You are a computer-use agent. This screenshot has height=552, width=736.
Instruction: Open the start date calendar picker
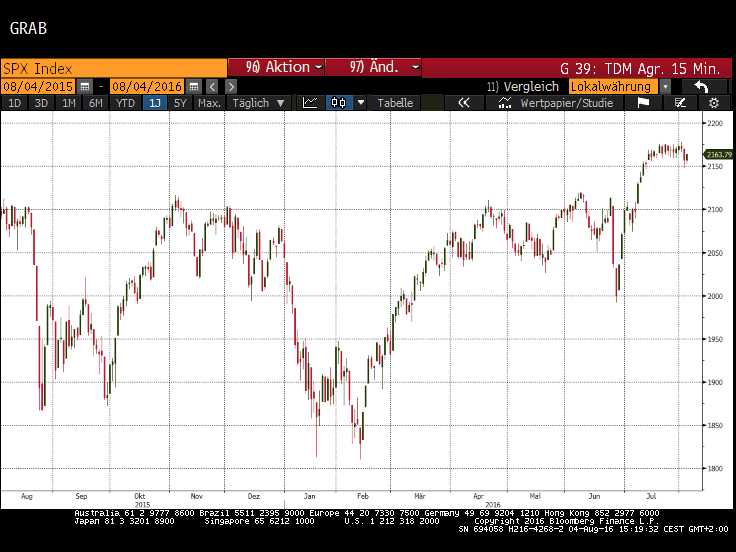click(x=85, y=87)
